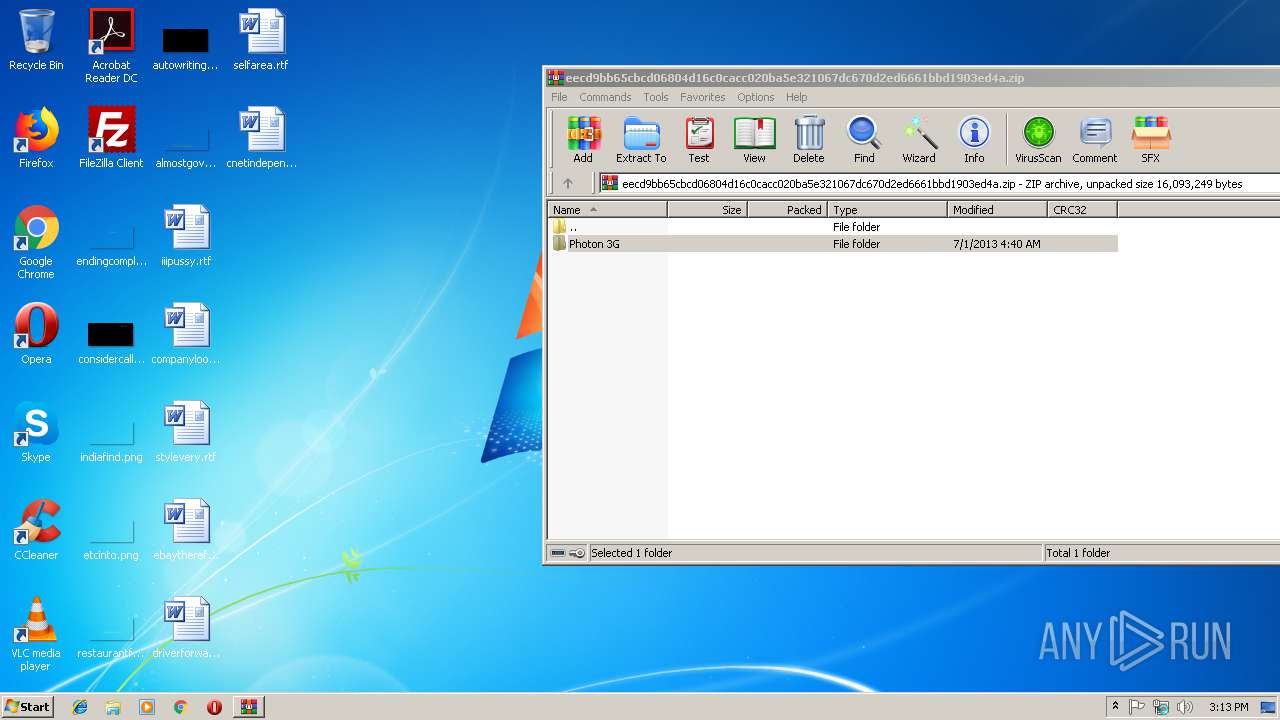Open the Commands menu
The image size is (1280, 720).
click(x=605, y=97)
